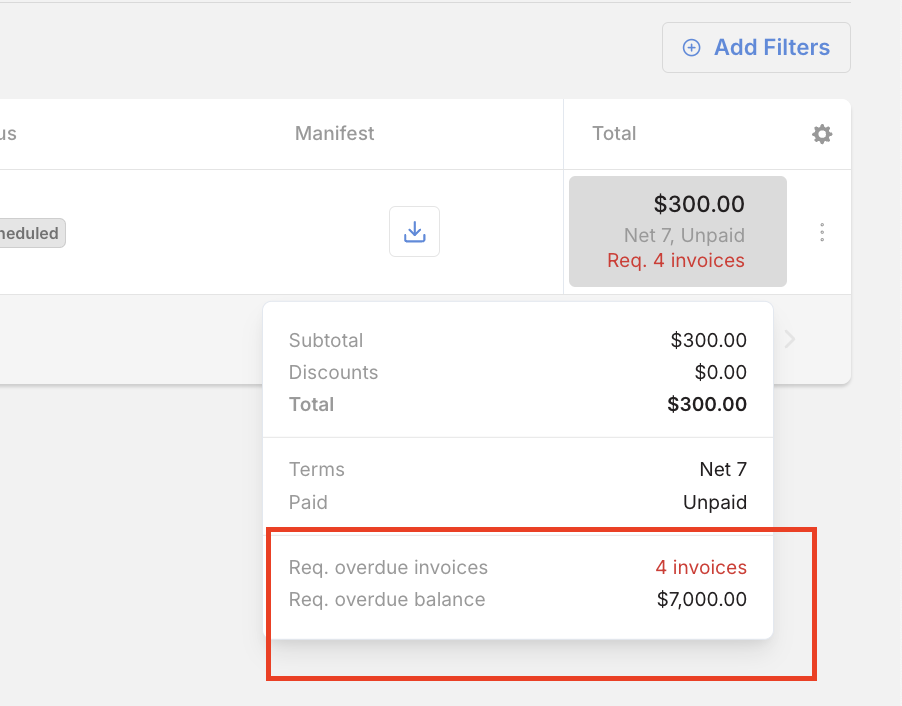Image resolution: width=902 pixels, height=706 pixels.
Task: Click the right chevron beside the popup
Action: [790, 339]
